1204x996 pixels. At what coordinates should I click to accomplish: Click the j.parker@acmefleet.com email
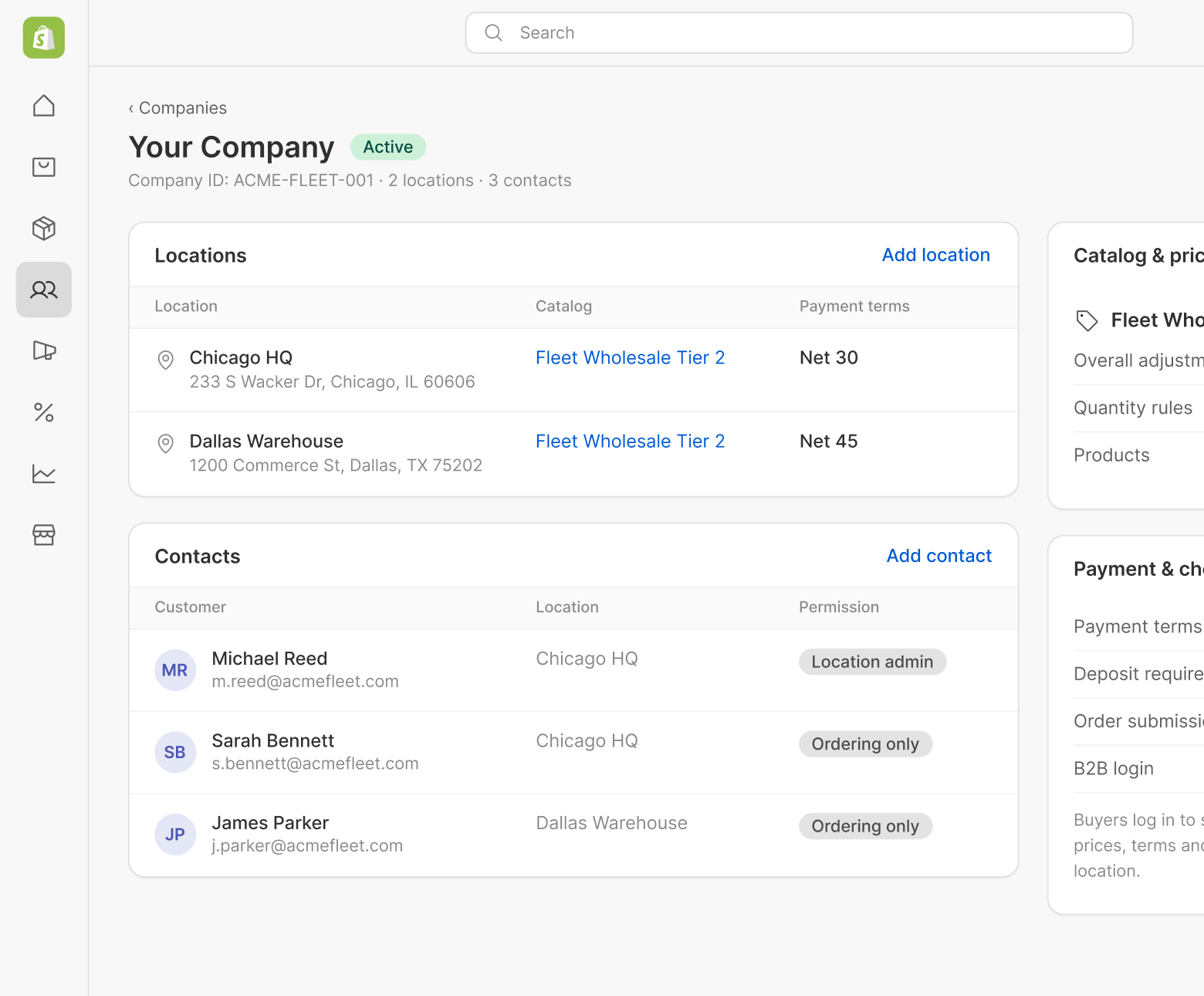tap(307, 846)
